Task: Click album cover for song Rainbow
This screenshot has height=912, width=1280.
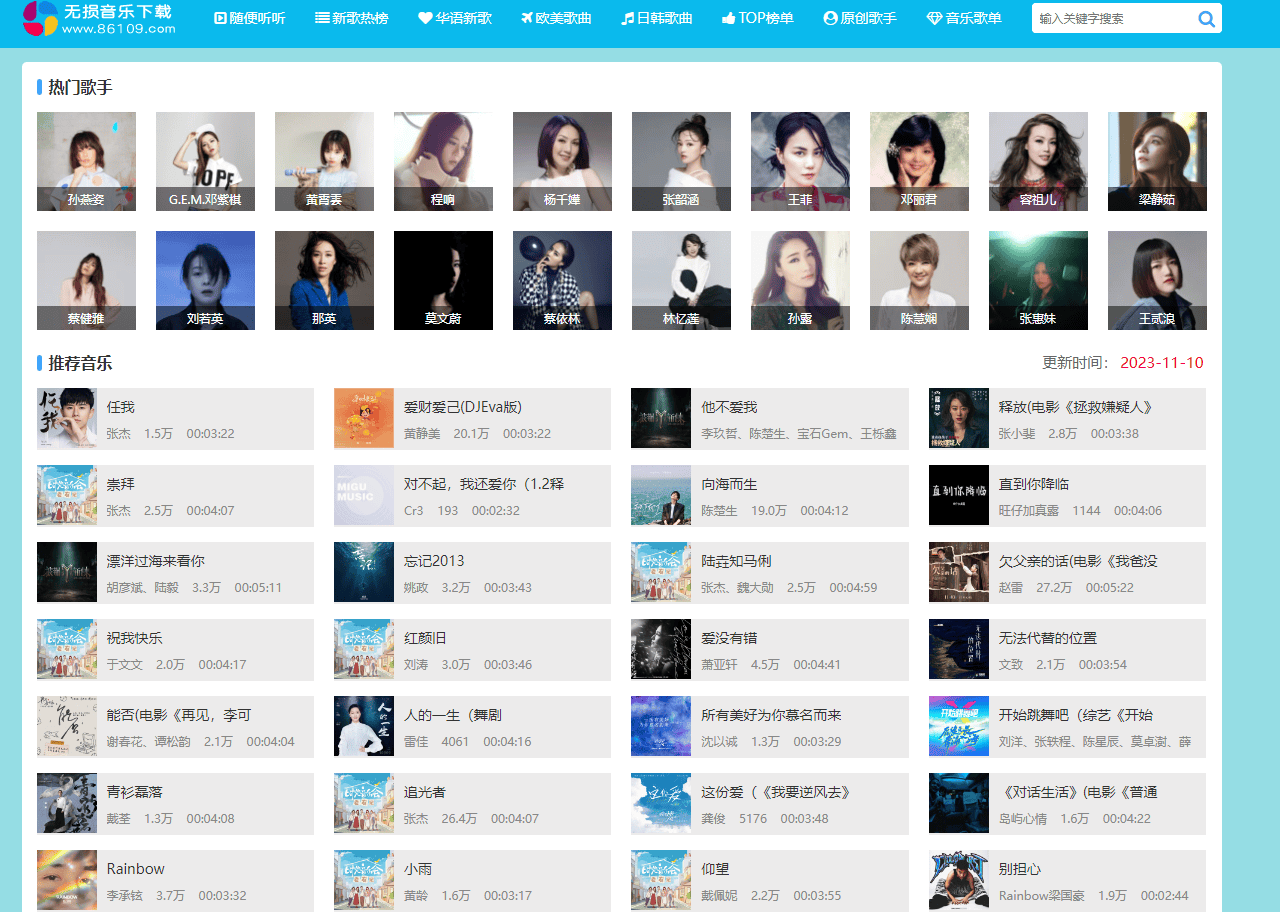Action: [67, 880]
